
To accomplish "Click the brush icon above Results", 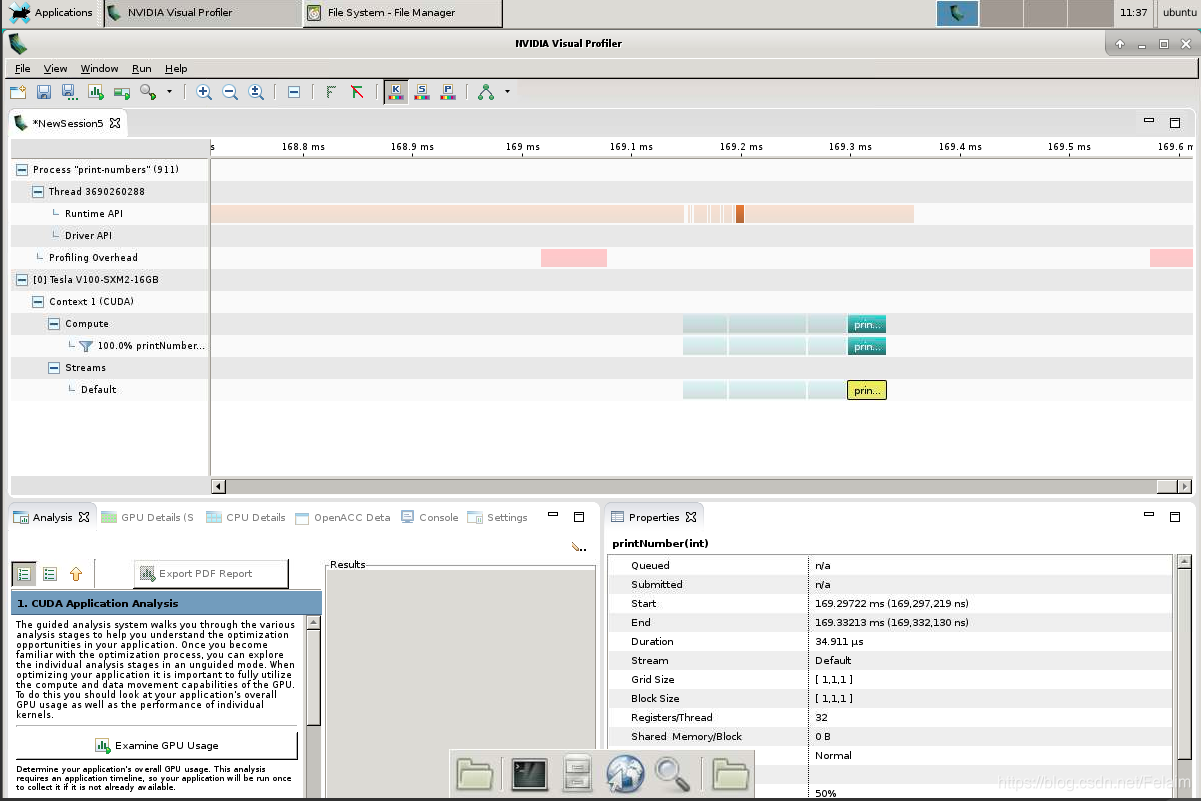I will 579,547.
